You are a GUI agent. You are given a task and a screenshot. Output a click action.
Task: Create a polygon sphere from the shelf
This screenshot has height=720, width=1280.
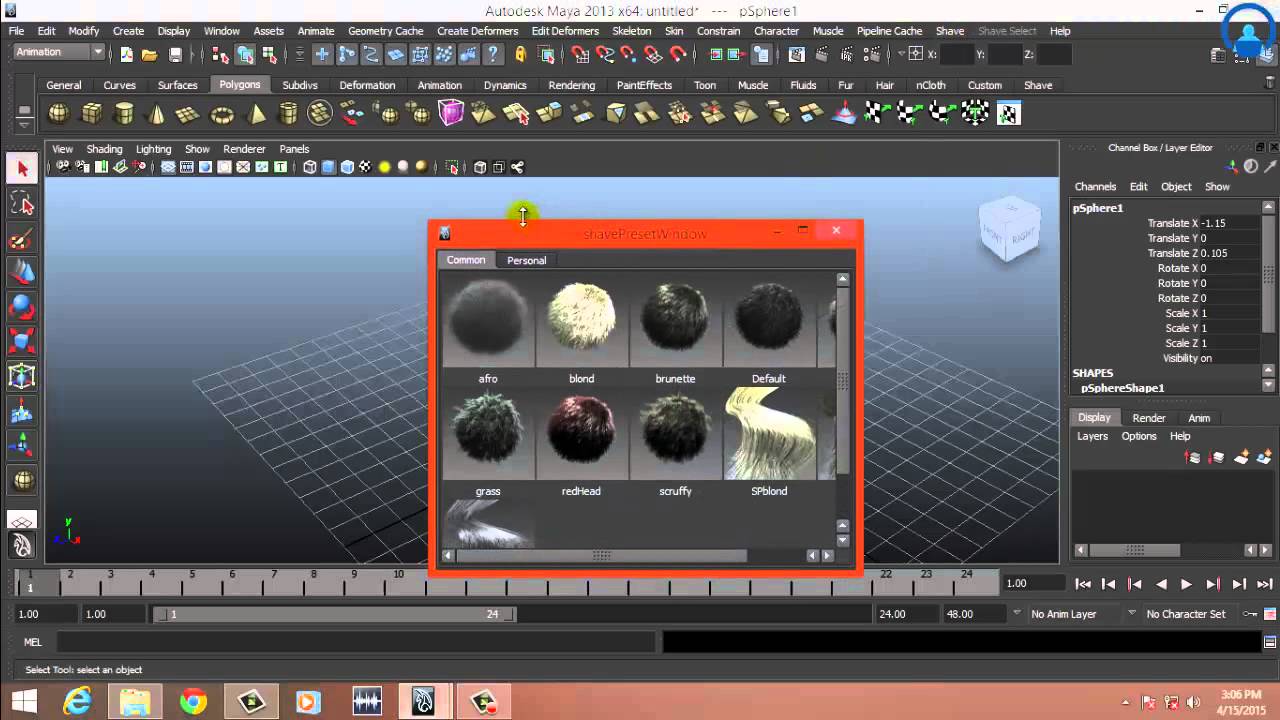pyautogui.click(x=59, y=114)
